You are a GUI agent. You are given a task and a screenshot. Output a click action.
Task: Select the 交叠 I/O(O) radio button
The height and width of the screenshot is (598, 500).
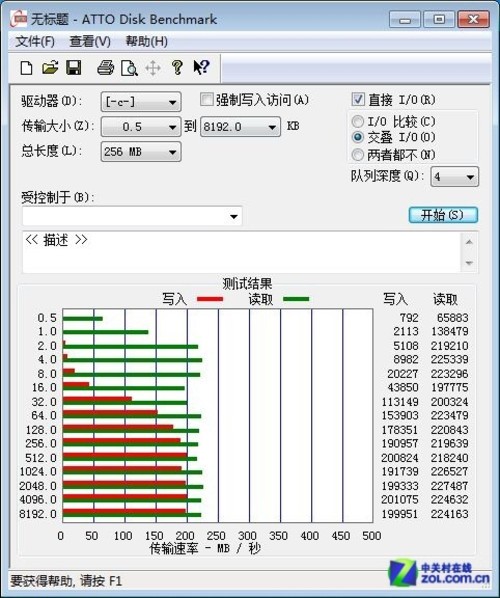(357, 137)
